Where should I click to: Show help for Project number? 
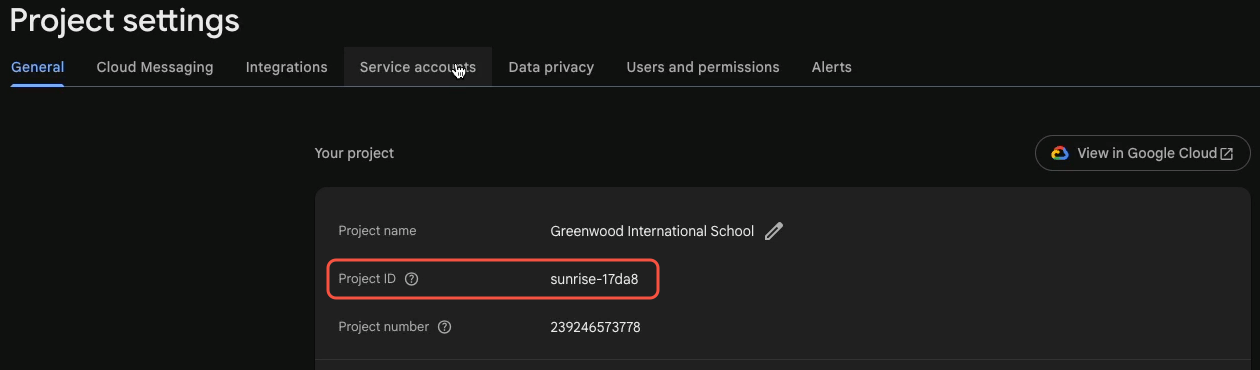444,327
